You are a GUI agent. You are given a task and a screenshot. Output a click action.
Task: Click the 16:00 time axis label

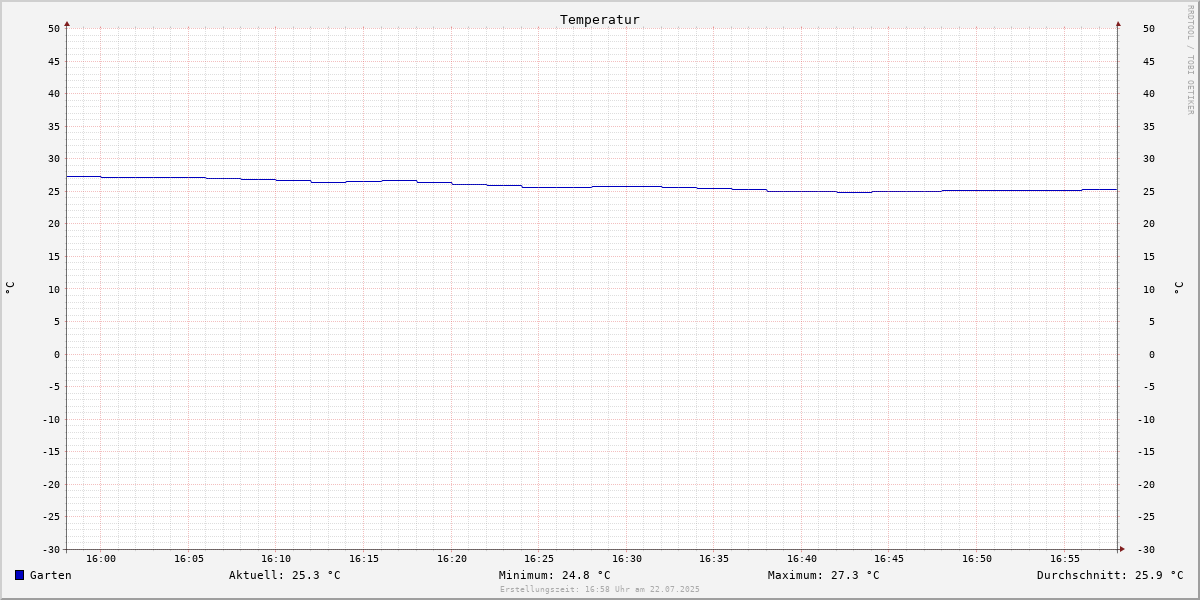pos(101,558)
